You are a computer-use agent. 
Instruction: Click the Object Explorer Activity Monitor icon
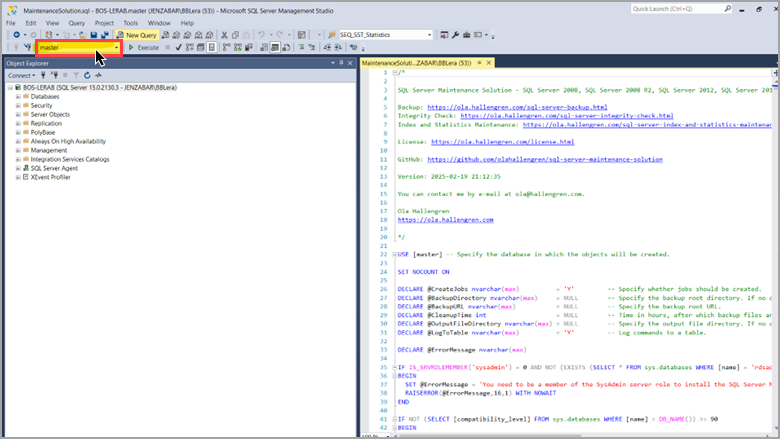(x=98, y=75)
